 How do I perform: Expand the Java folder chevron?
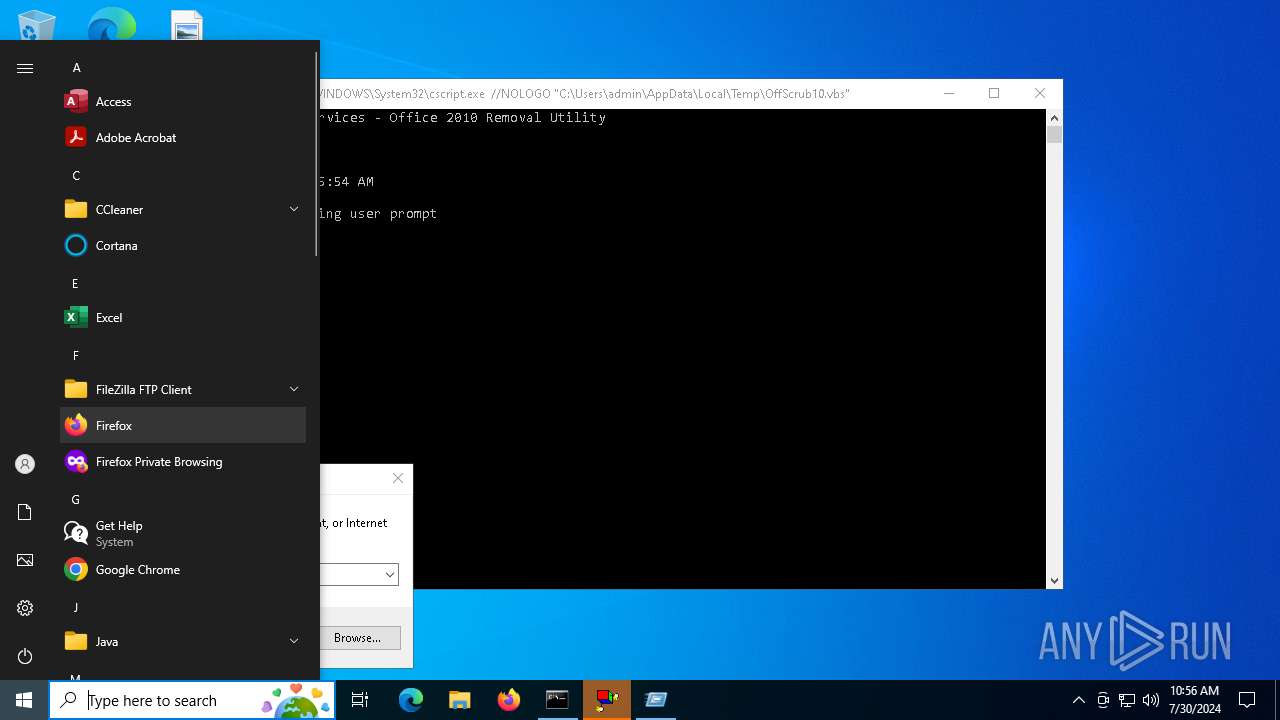pyautogui.click(x=294, y=641)
